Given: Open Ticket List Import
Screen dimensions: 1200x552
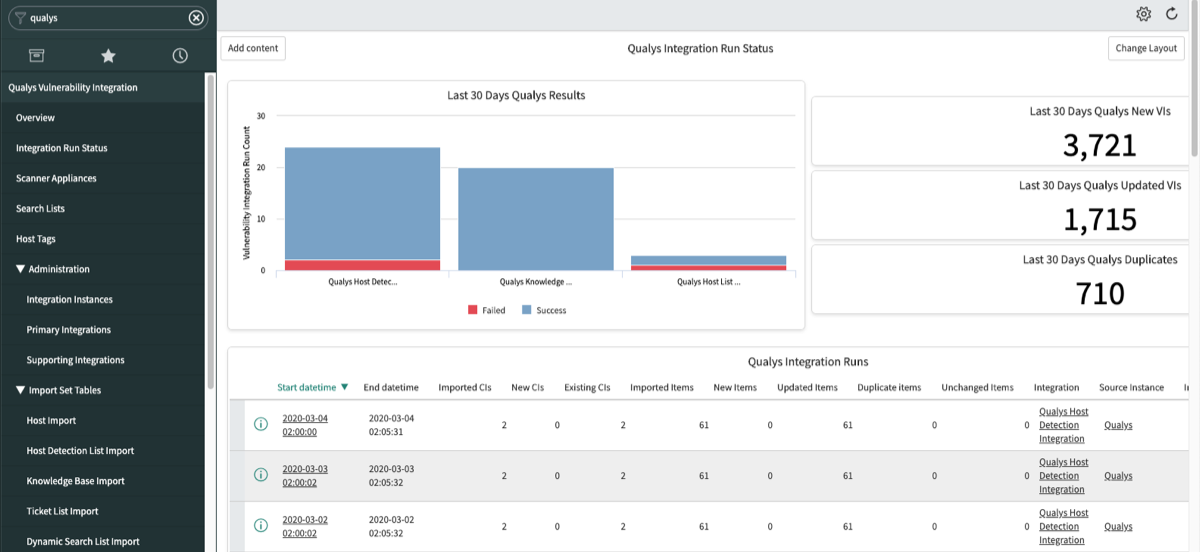Looking at the screenshot, I should [x=62, y=511].
